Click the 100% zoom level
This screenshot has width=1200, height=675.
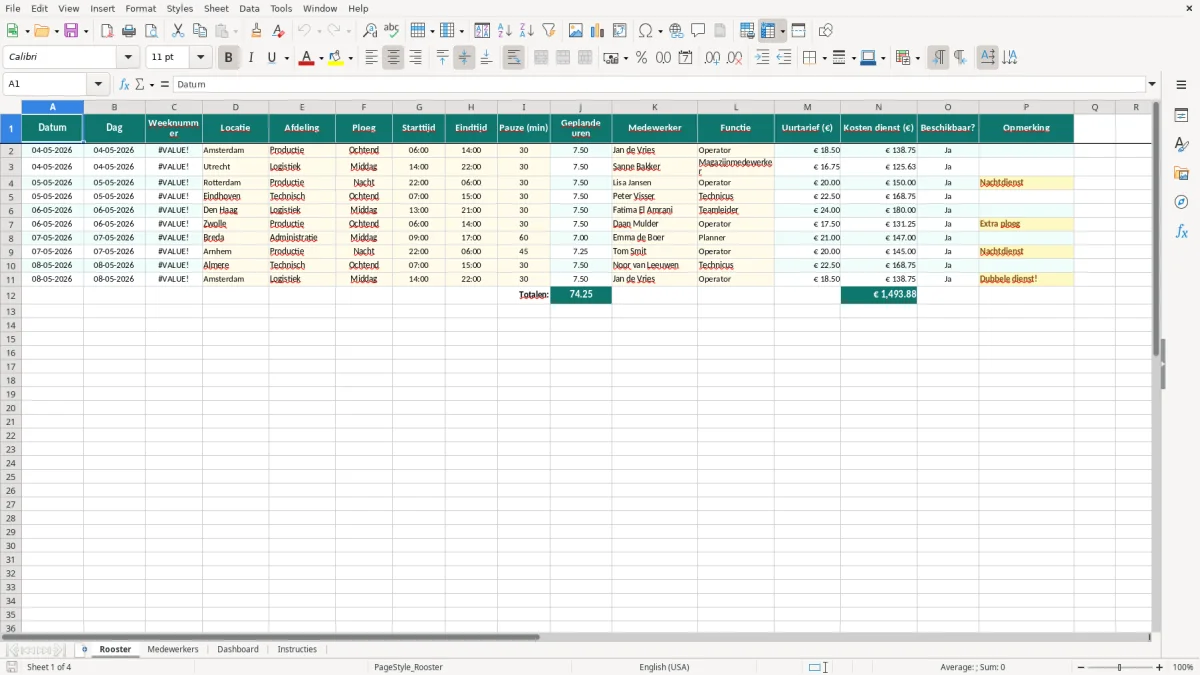pyautogui.click(x=1183, y=667)
